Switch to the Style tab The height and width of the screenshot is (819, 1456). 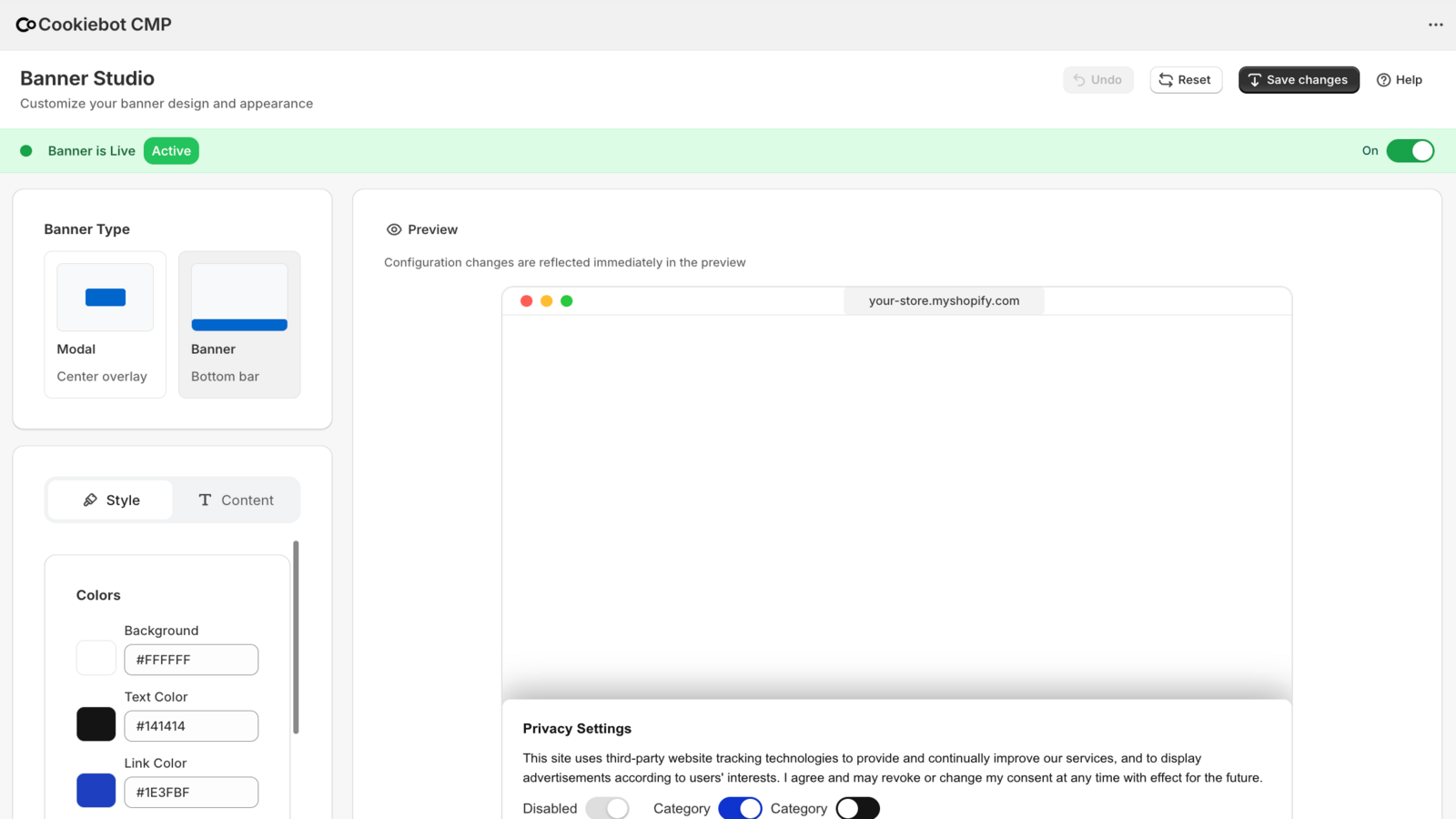[x=111, y=500]
